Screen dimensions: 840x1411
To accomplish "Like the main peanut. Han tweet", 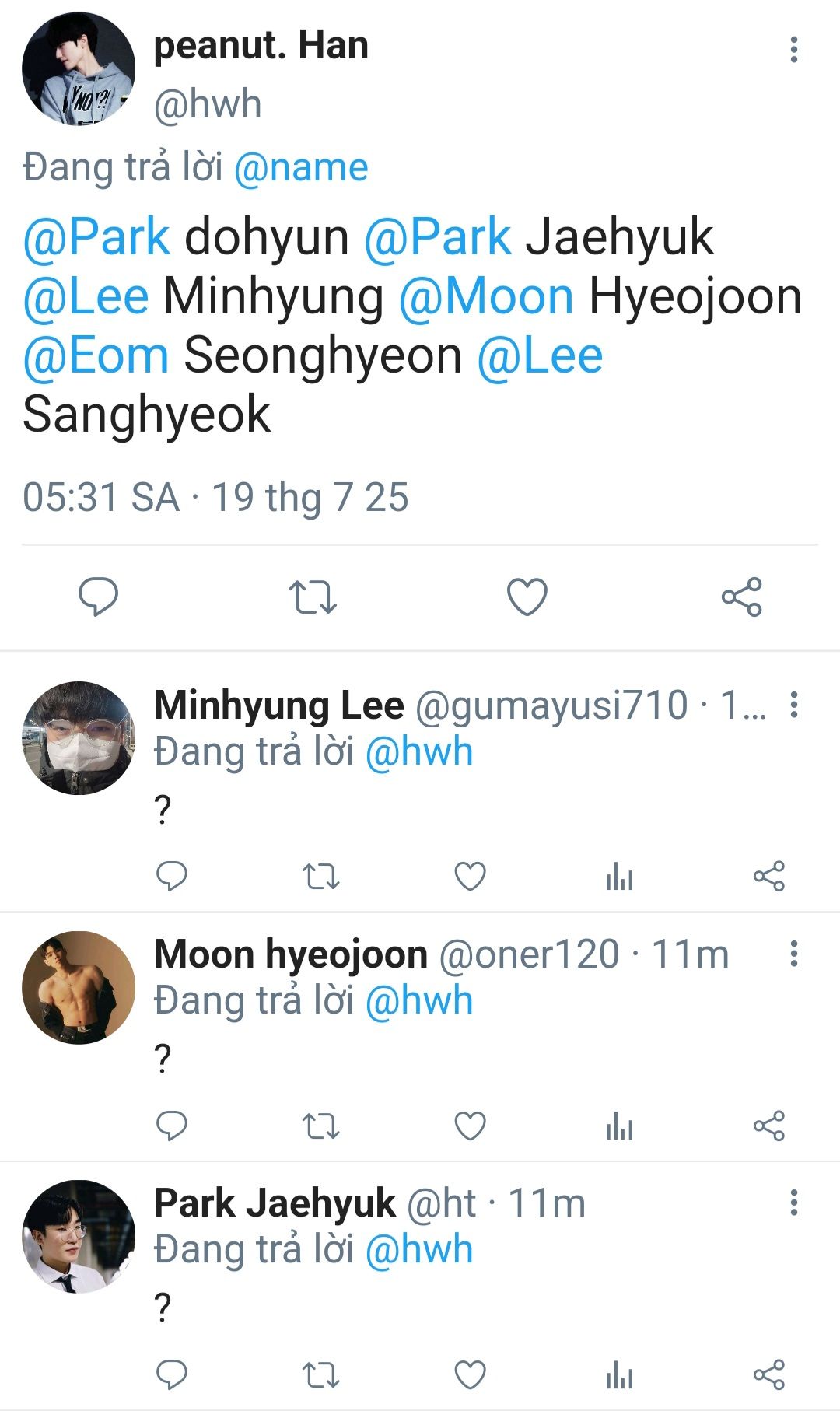I will (527, 597).
